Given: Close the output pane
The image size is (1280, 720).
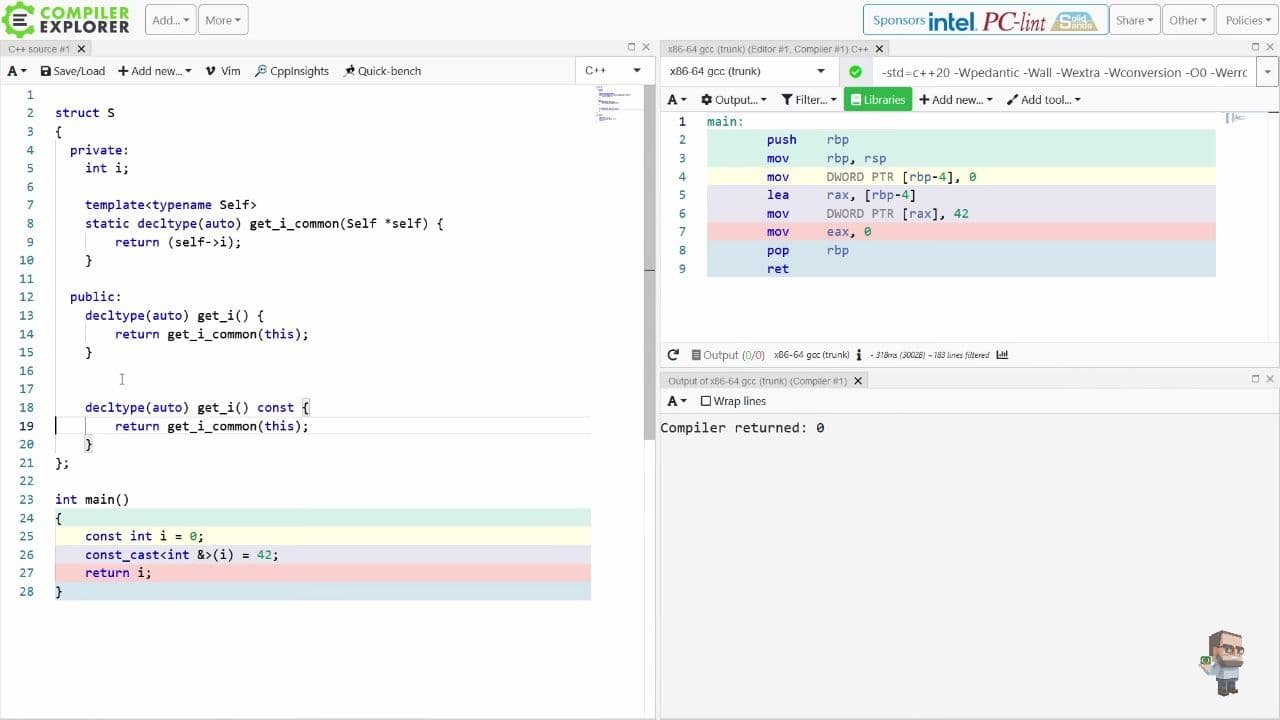Looking at the screenshot, I should pos(1271,379).
